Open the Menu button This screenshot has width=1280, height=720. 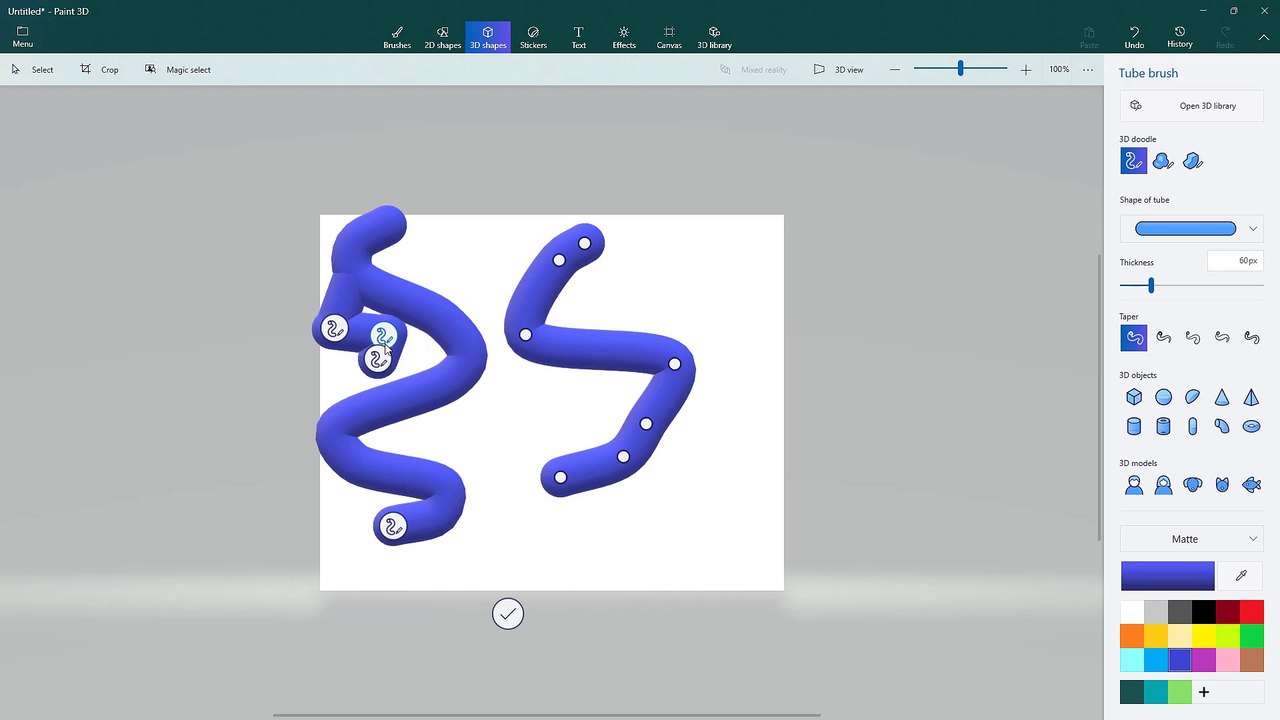[x=22, y=37]
